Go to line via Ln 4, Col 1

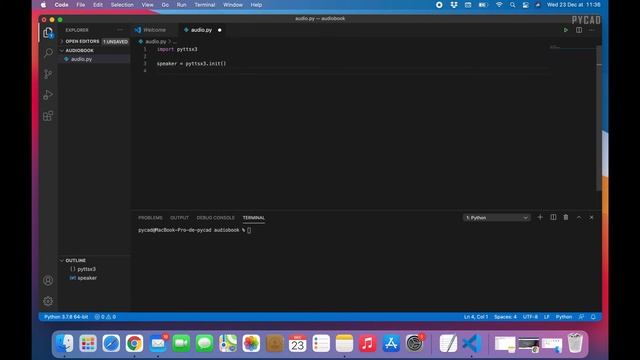coord(476,317)
